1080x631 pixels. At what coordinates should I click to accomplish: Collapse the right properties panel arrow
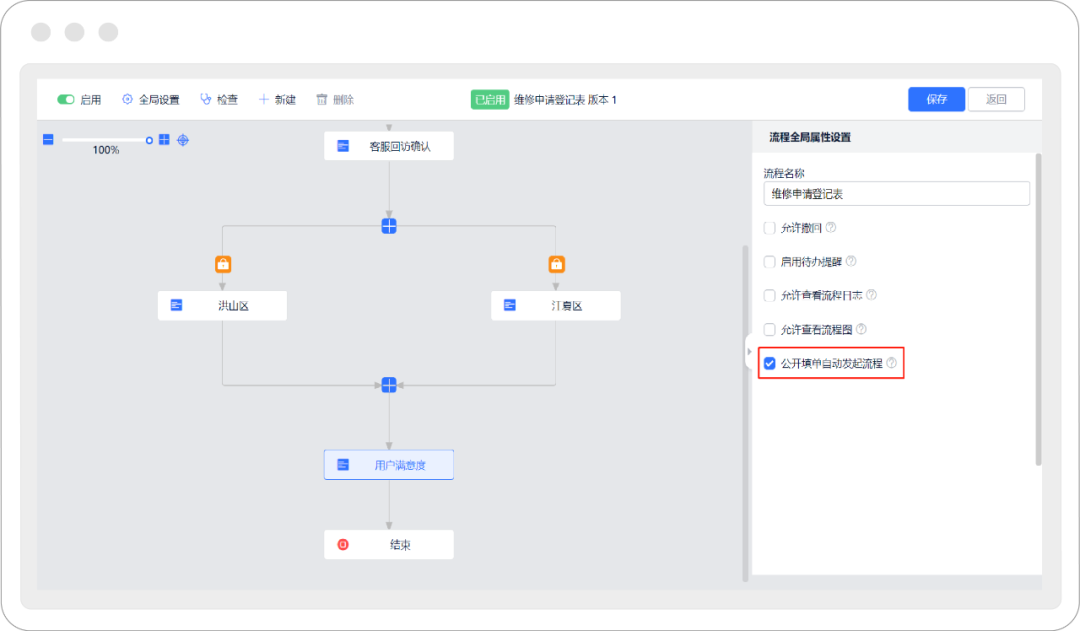click(749, 351)
